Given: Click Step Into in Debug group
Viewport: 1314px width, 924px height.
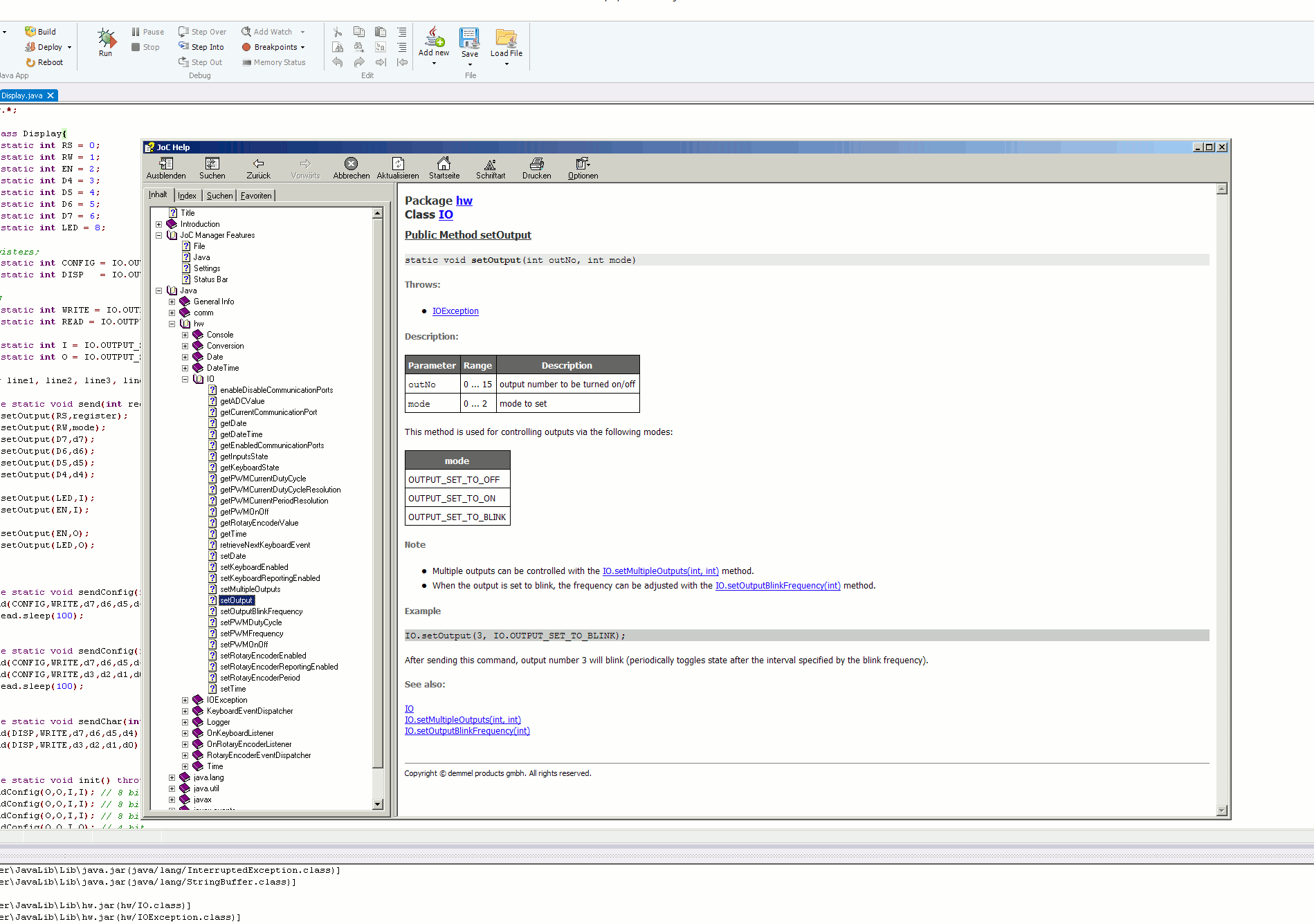Looking at the screenshot, I should click(x=201, y=47).
